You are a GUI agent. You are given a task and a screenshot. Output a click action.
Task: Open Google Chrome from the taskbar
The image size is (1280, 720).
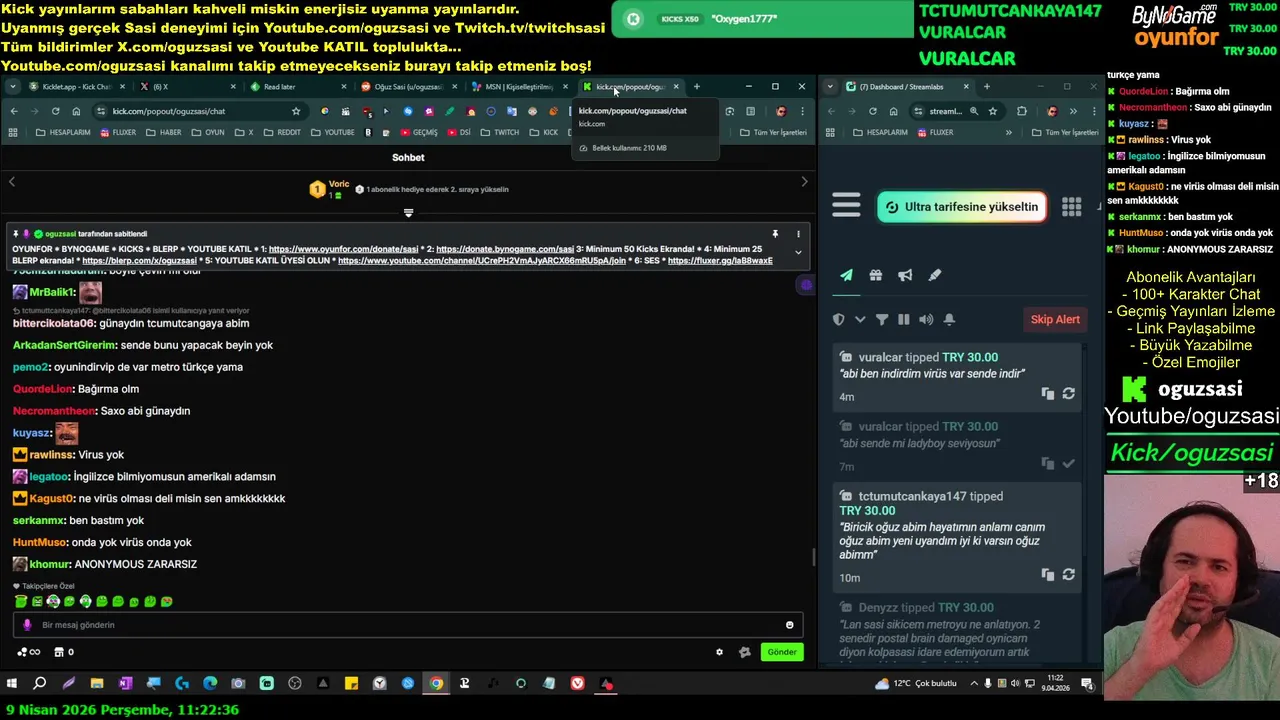[x=436, y=684]
